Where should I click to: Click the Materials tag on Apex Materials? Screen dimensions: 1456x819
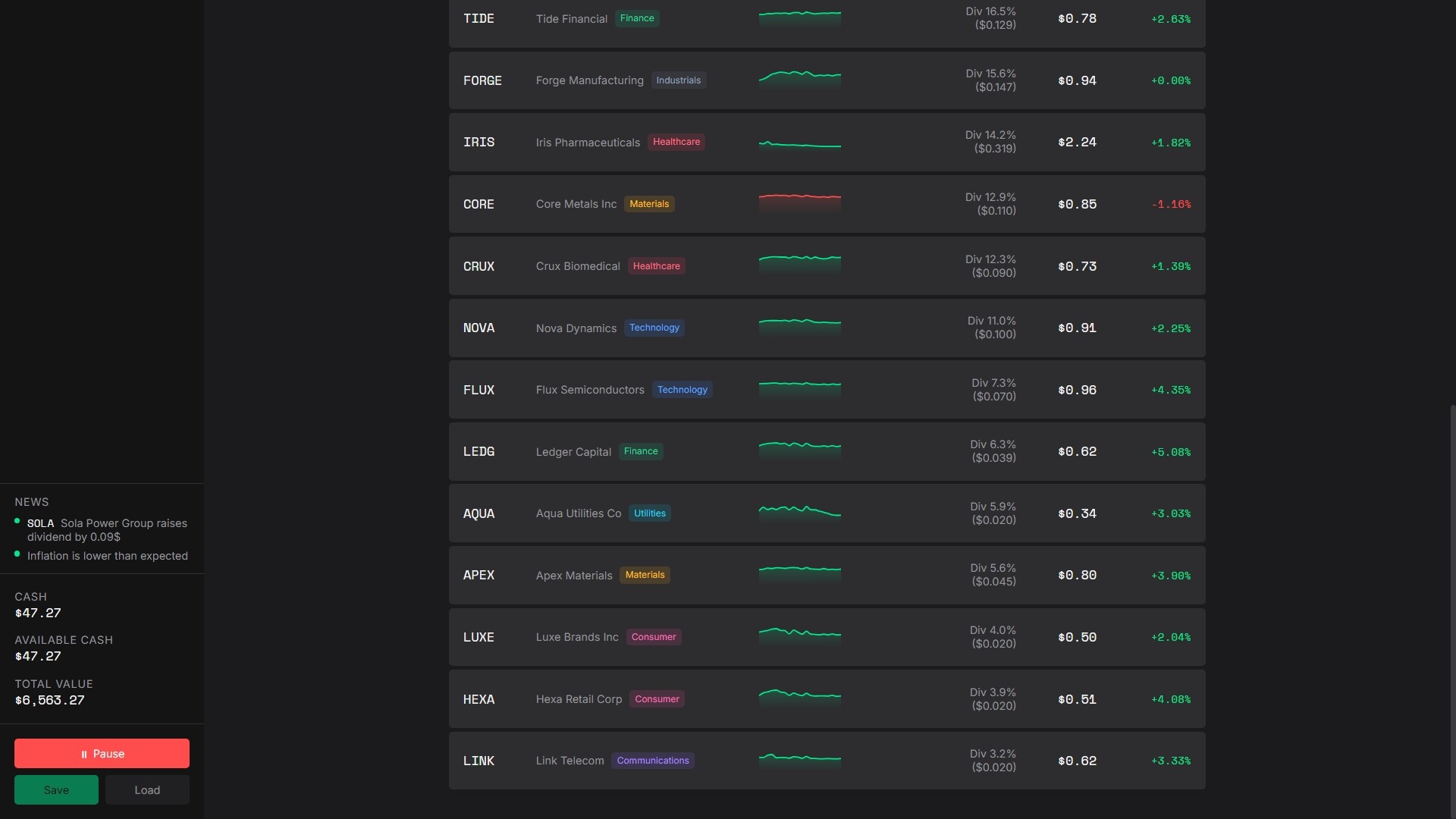645,575
